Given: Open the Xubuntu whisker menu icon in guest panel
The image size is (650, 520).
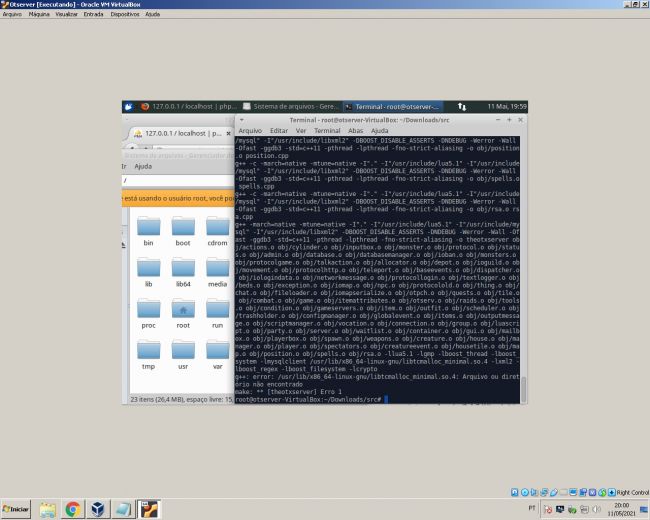Looking at the screenshot, I should tap(129, 107).
